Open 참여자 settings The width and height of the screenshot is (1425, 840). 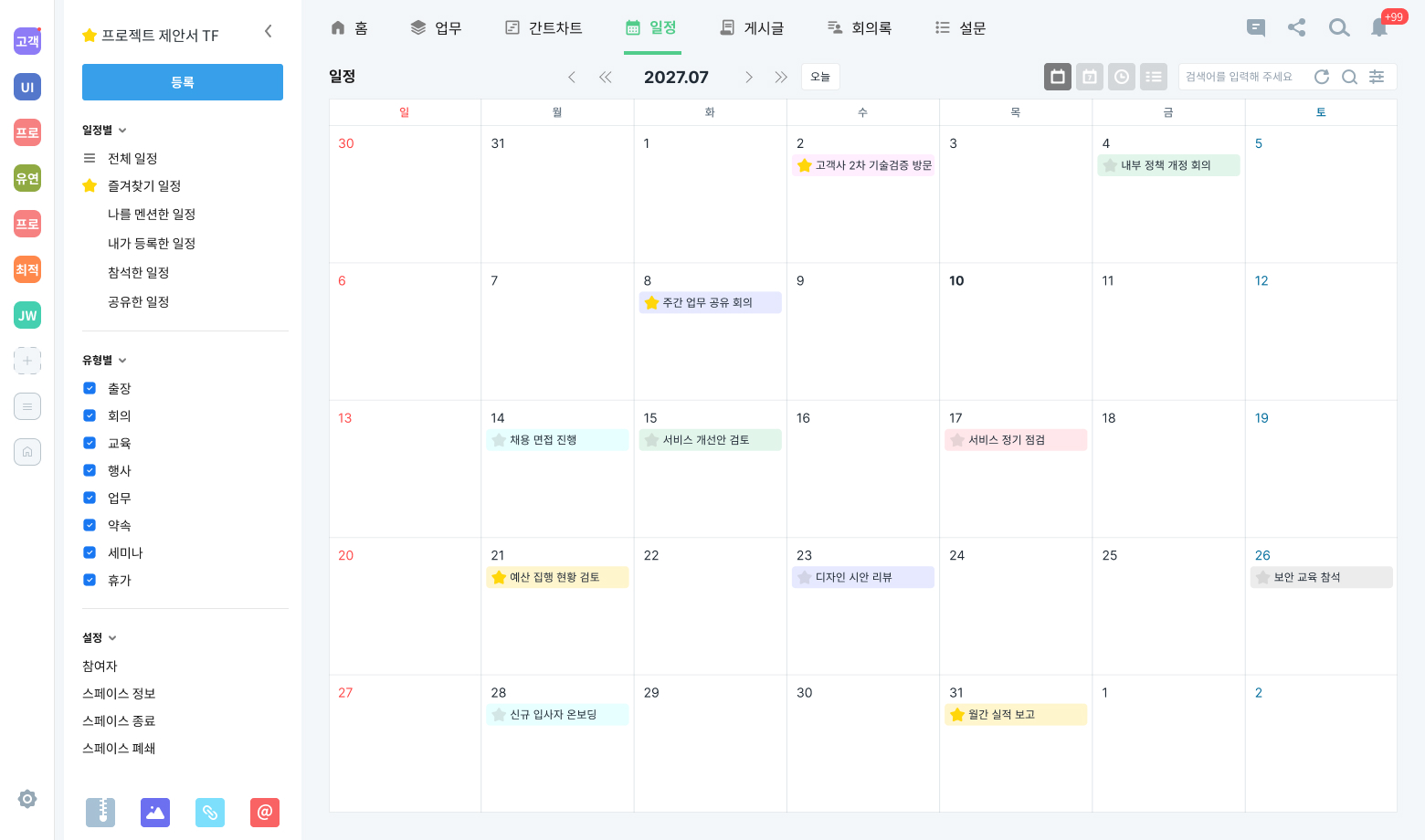tap(100, 666)
